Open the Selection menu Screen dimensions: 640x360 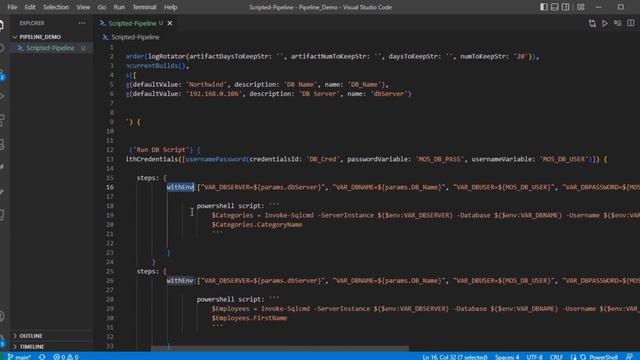(56, 7)
